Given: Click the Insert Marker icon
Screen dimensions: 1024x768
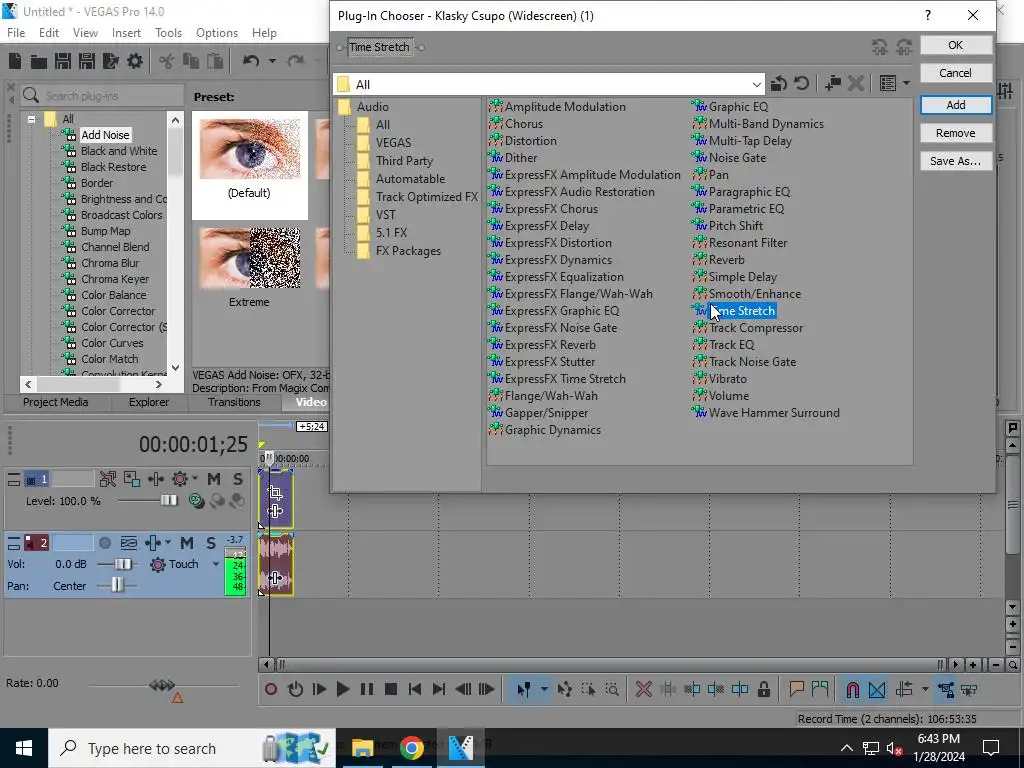Looking at the screenshot, I should coord(796,689).
